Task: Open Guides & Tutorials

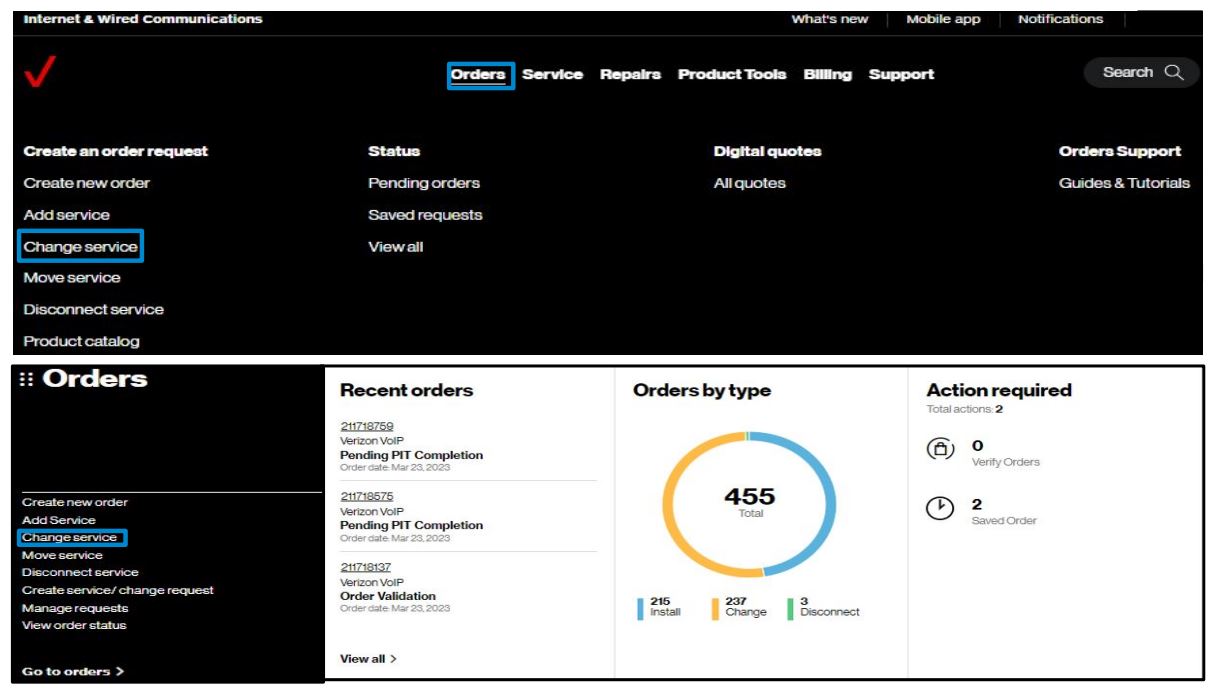Action: tap(1125, 183)
